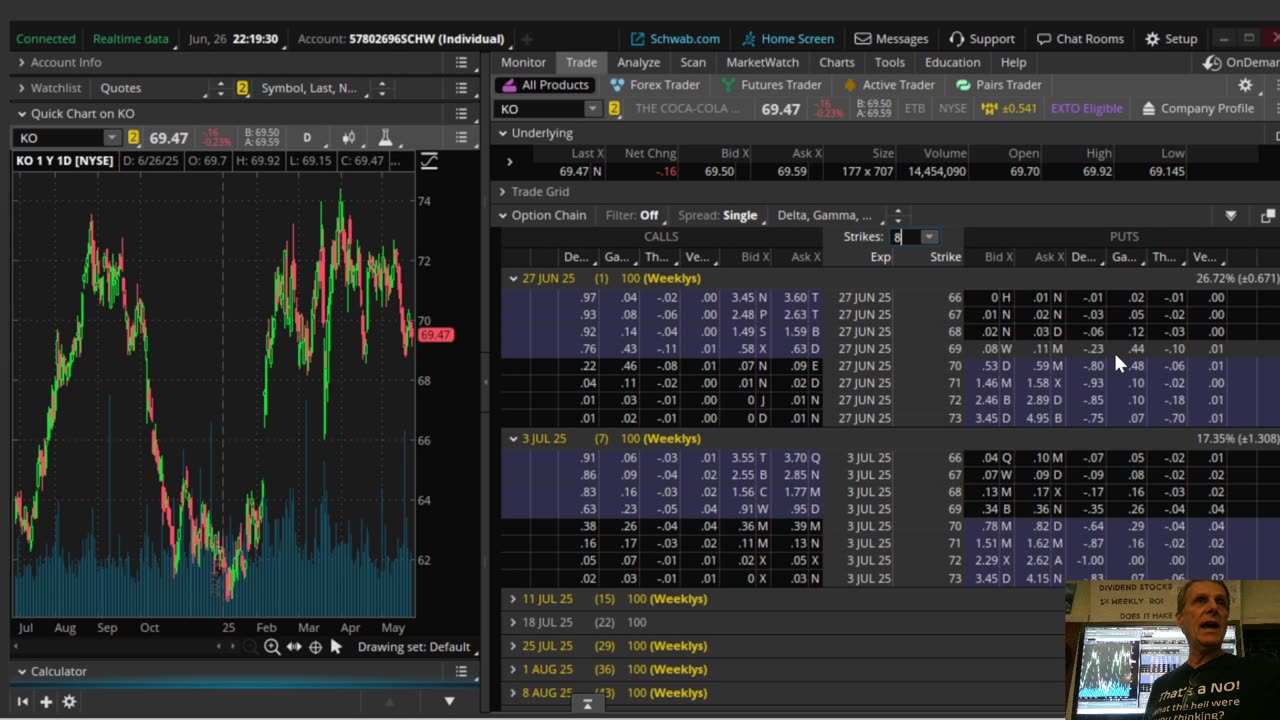Switch to the Analyze tab
1280x720 pixels.
coord(638,62)
